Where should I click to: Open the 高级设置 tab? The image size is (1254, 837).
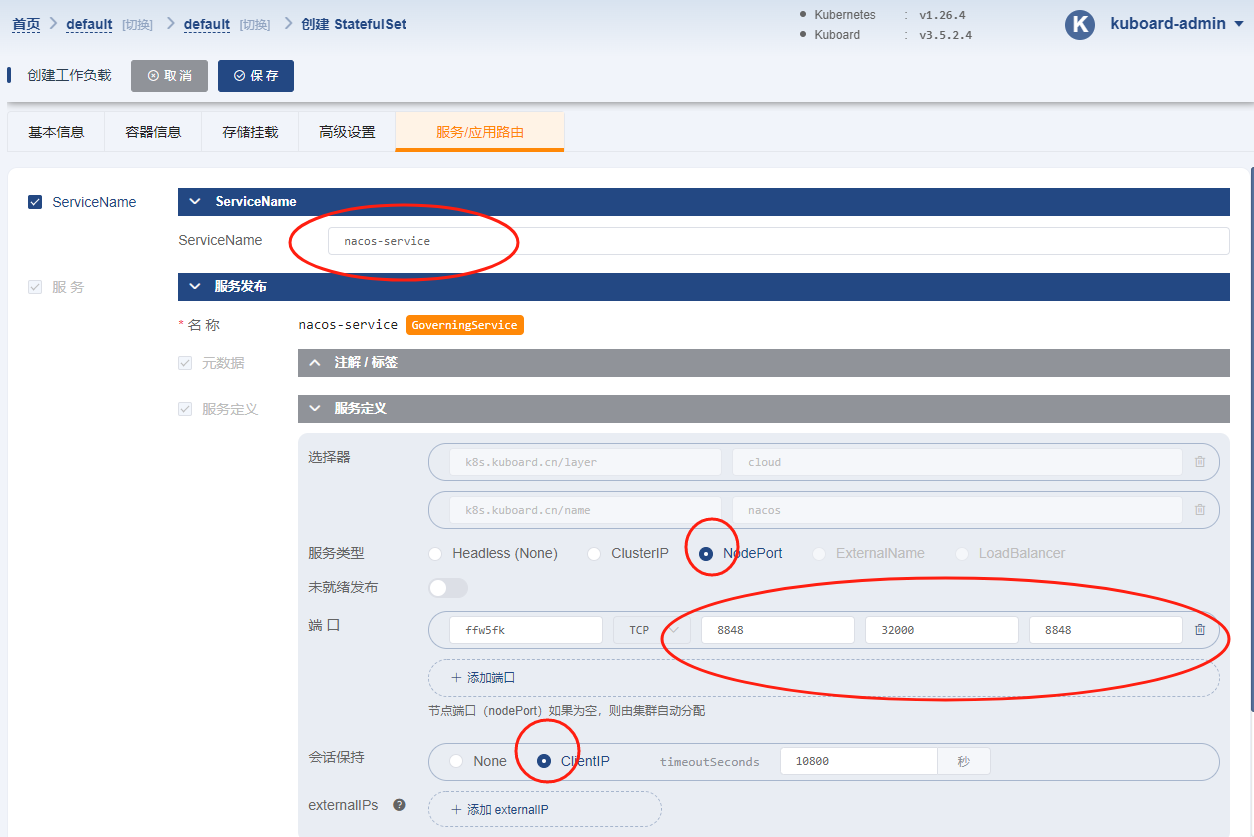(347, 132)
